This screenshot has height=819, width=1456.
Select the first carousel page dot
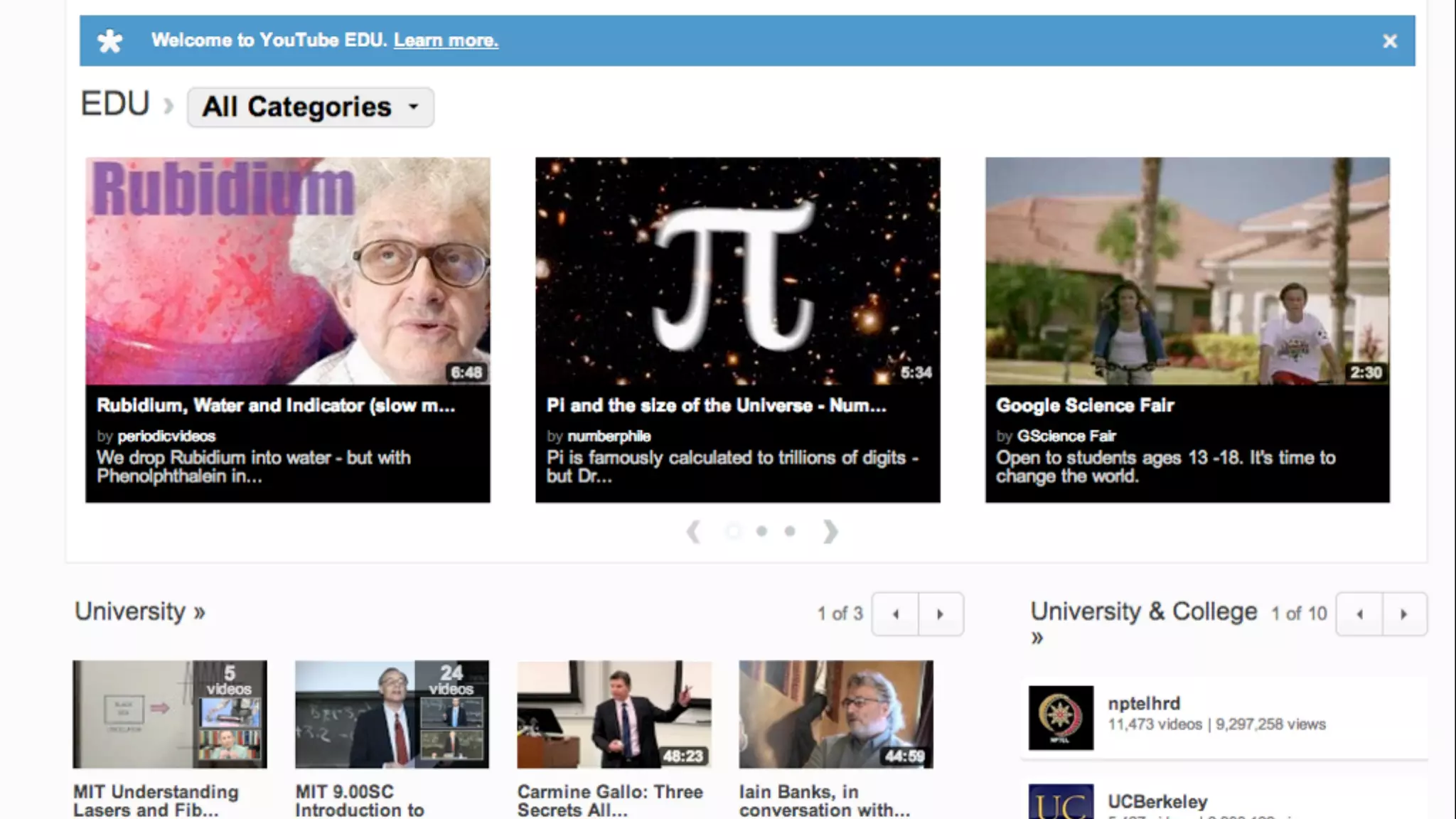click(734, 531)
